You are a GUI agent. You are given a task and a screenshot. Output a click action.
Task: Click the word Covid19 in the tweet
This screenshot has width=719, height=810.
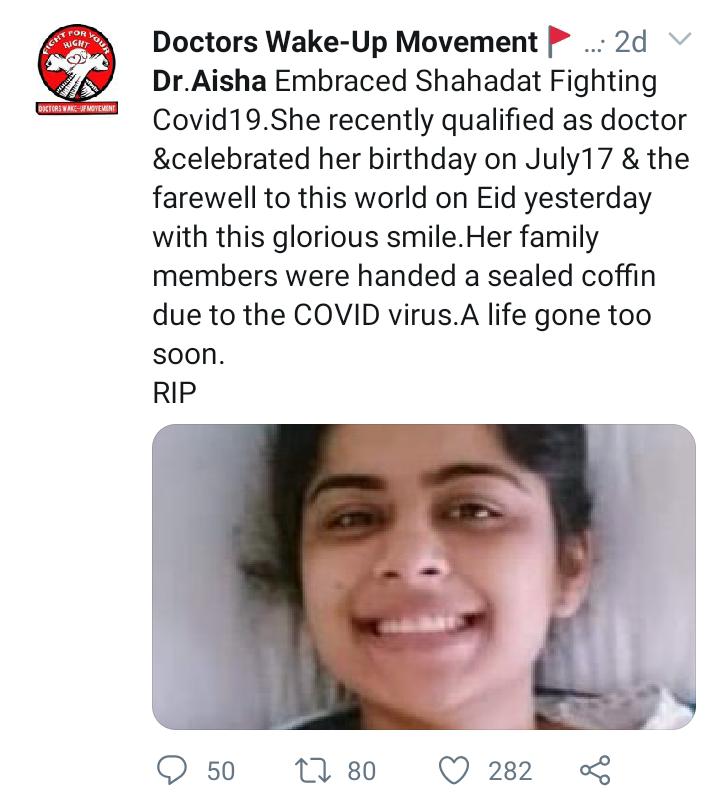tap(208, 120)
